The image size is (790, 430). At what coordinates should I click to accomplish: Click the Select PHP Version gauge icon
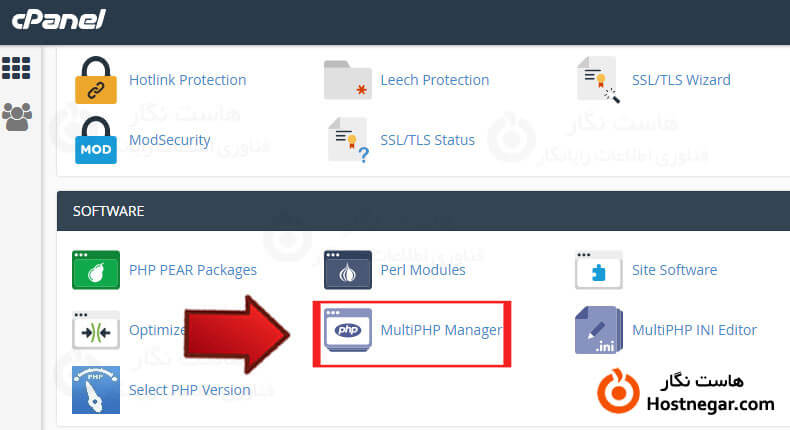pyautogui.click(x=96, y=388)
